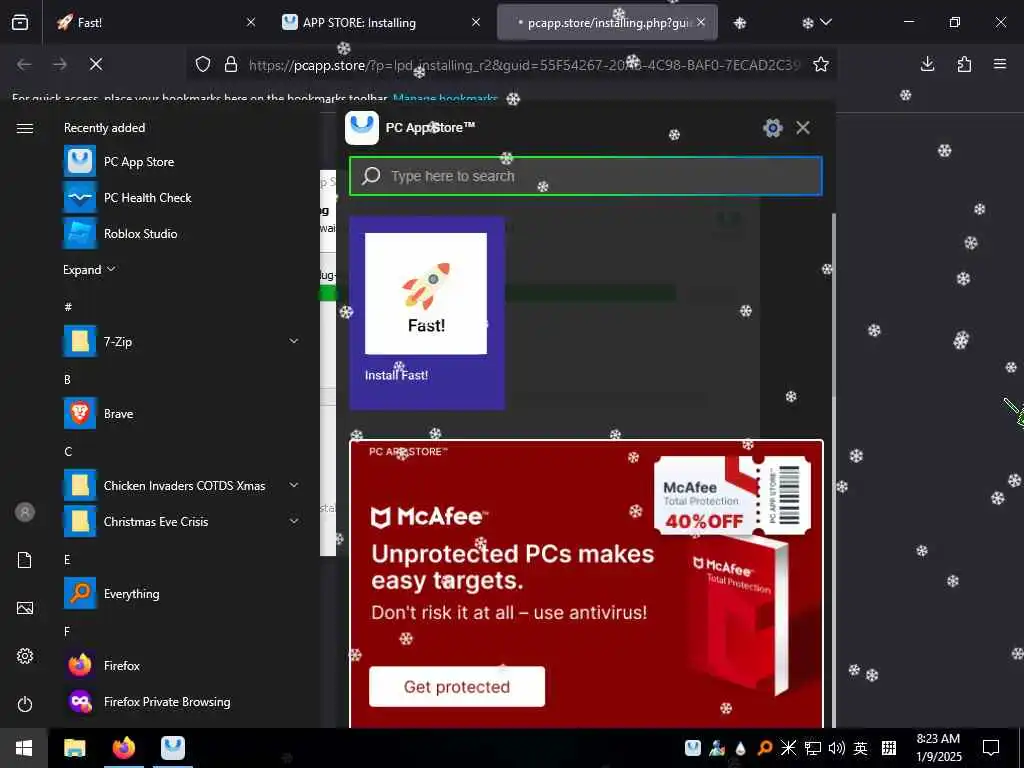Viewport: 1024px width, 768px height.
Task: Focus the Type here to search field
Action: click(x=586, y=176)
